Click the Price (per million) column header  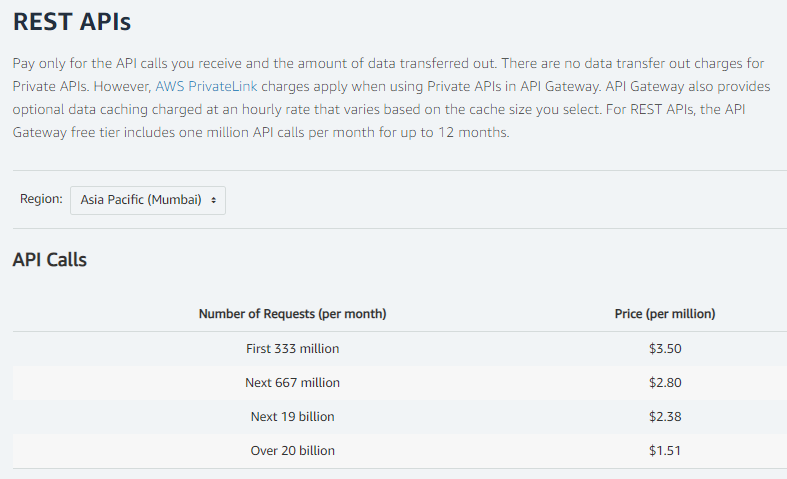click(x=664, y=314)
